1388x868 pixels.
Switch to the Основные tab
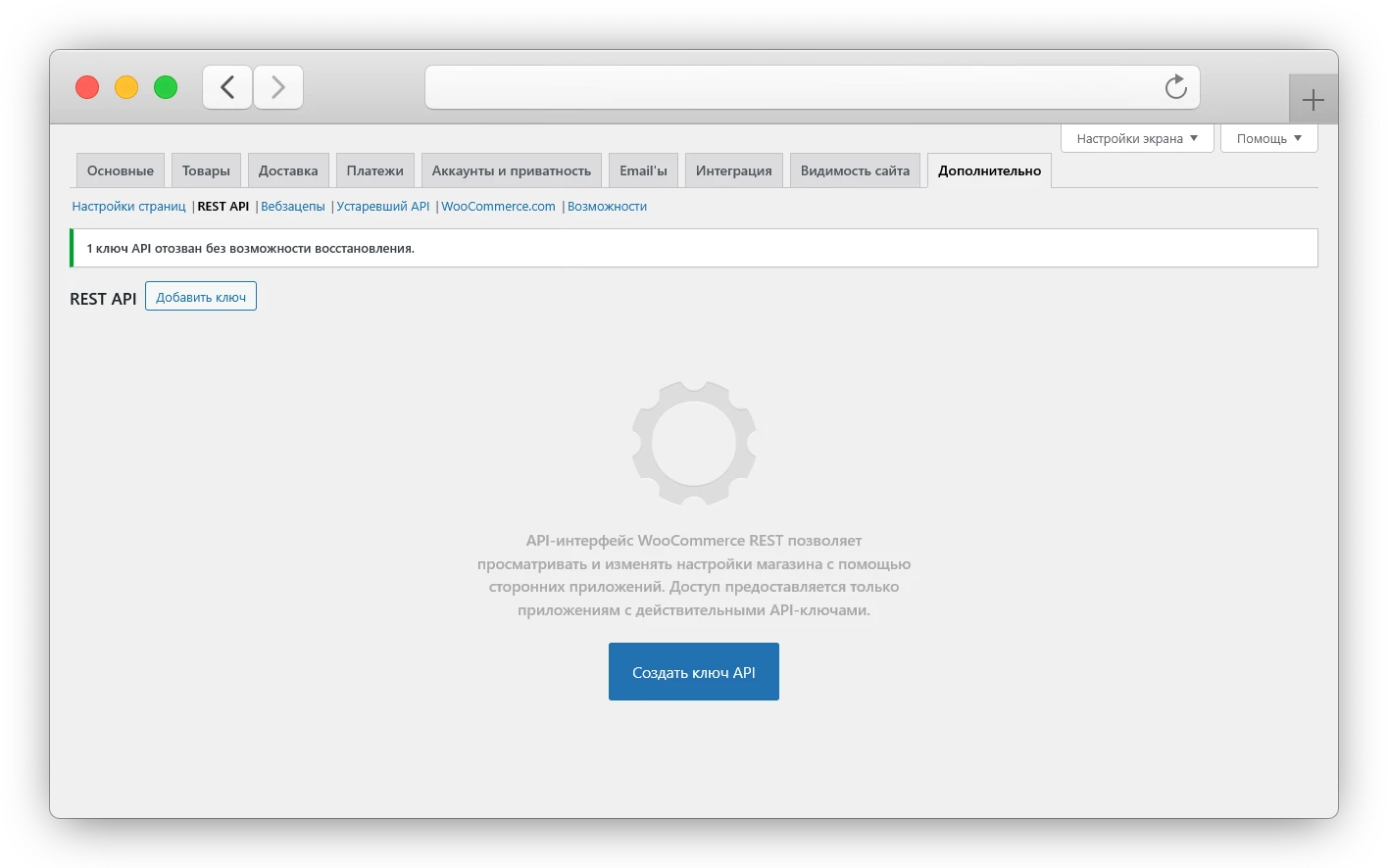(x=121, y=170)
